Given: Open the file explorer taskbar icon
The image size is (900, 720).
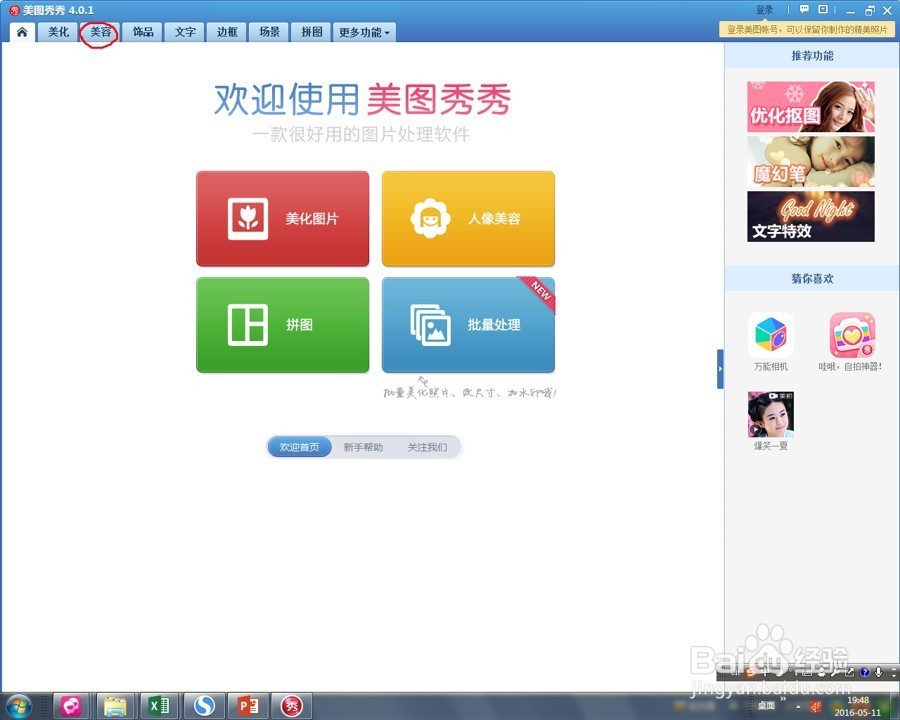Looking at the screenshot, I should [115, 706].
